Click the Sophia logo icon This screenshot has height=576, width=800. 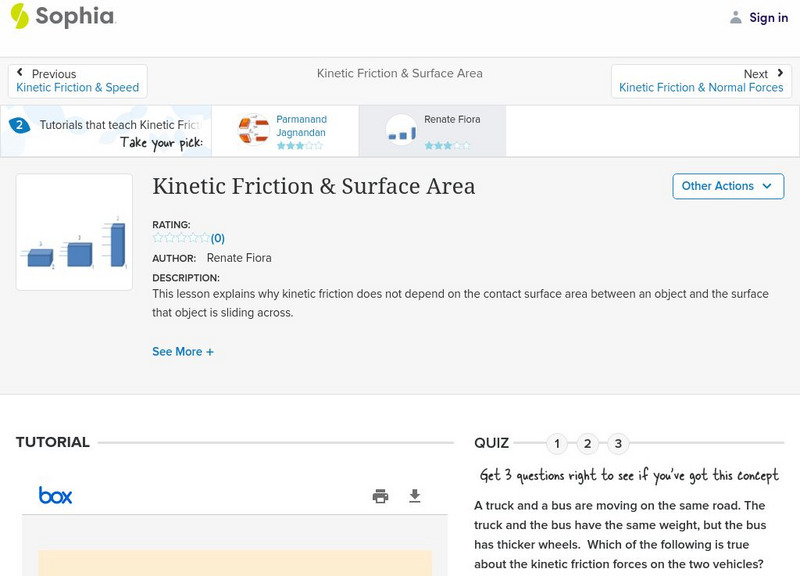click(x=19, y=16)
